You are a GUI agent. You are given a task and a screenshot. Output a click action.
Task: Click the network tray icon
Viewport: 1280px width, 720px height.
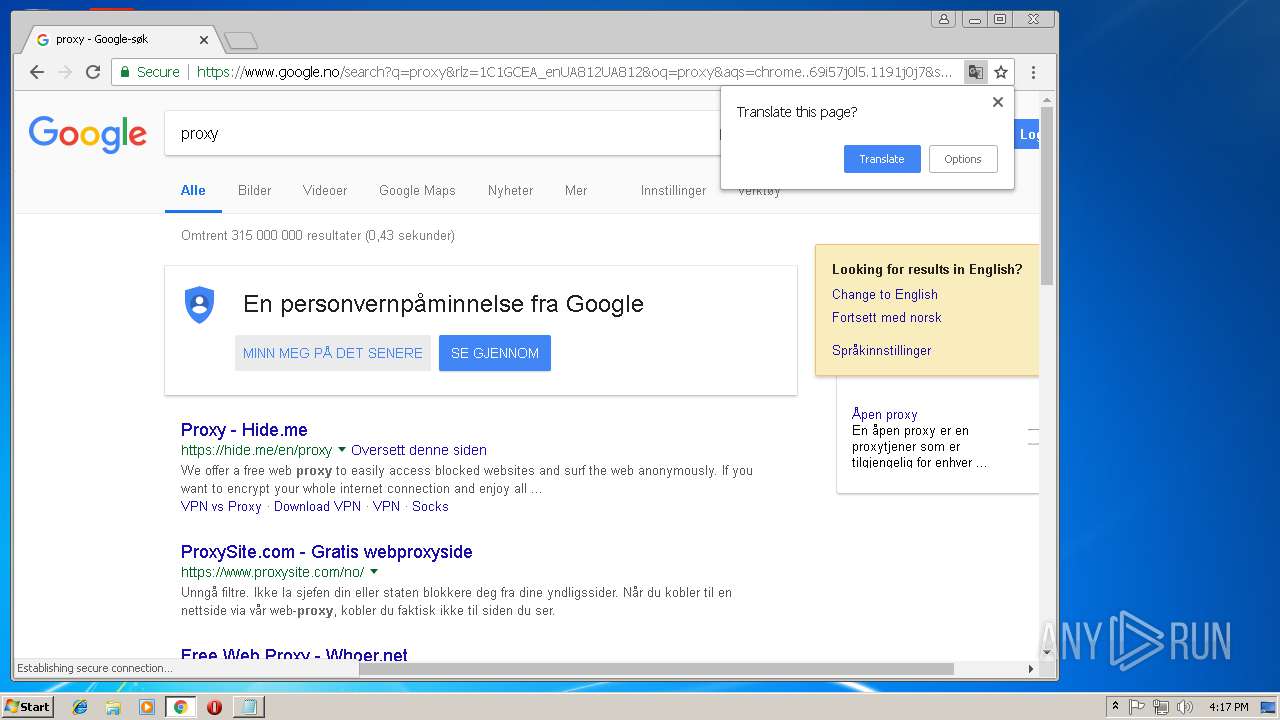click(1161, 707)
